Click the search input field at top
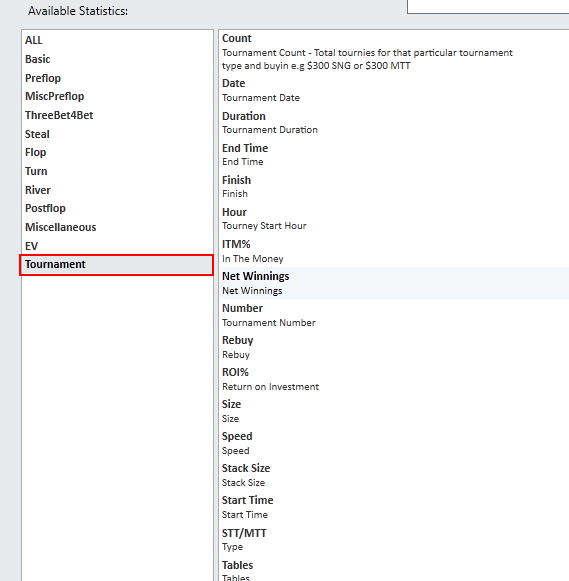The image size is (569, 581). (x=488, y=6)
